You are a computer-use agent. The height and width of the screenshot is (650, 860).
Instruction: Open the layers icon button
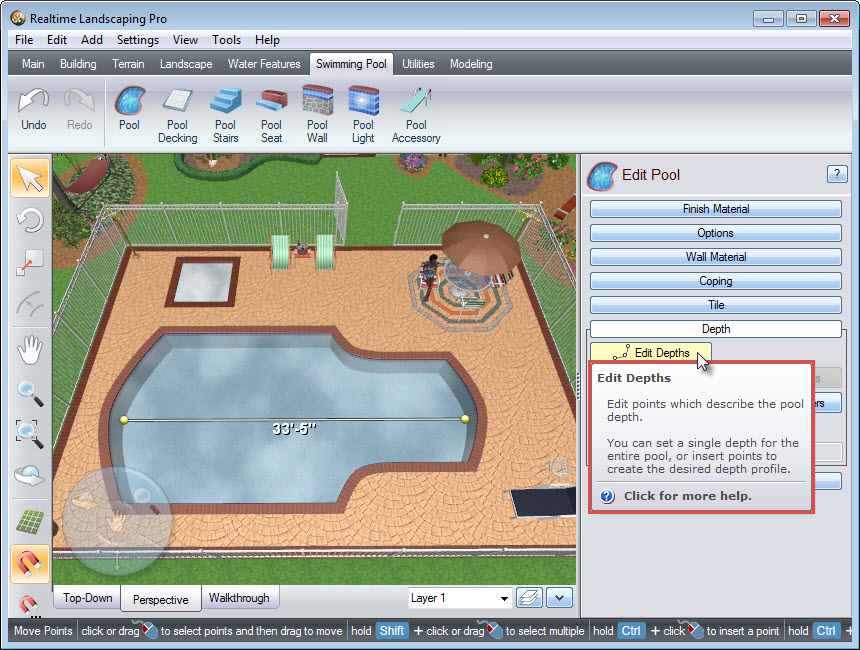coord(529,597)
